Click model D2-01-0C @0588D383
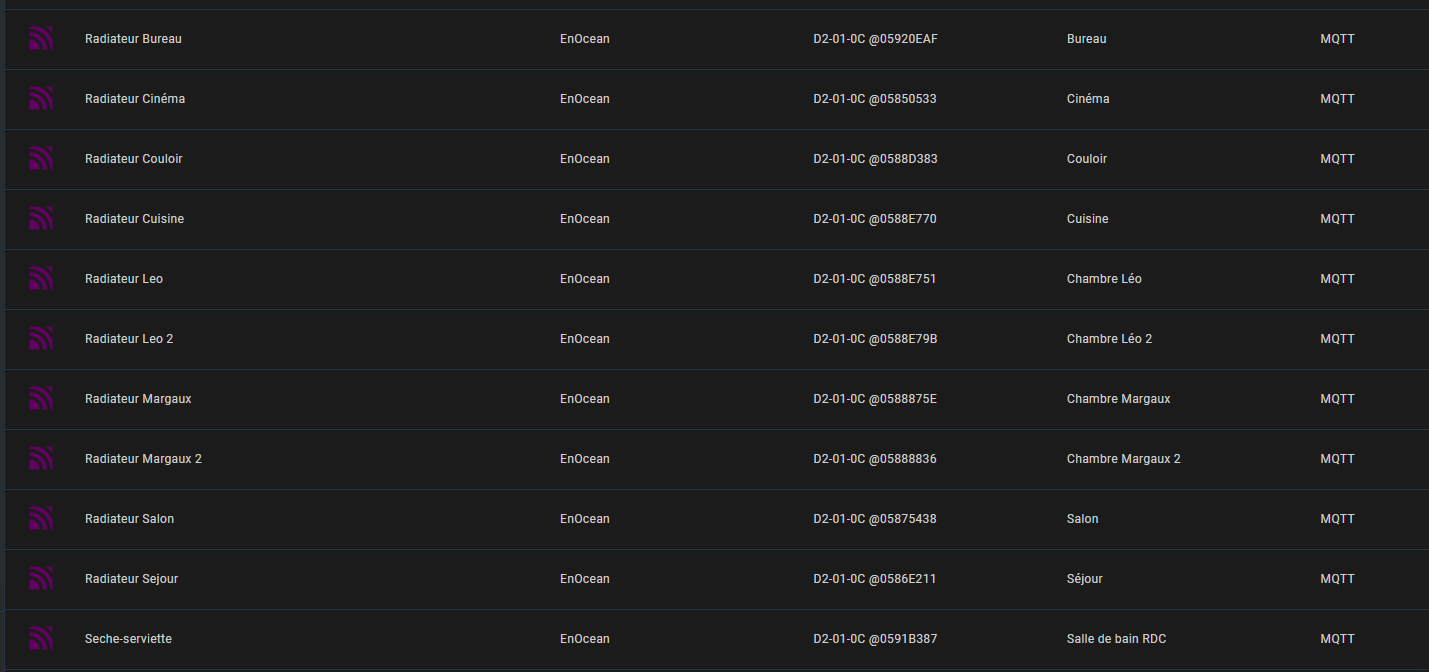1429x672 pixels. [875, 159]
